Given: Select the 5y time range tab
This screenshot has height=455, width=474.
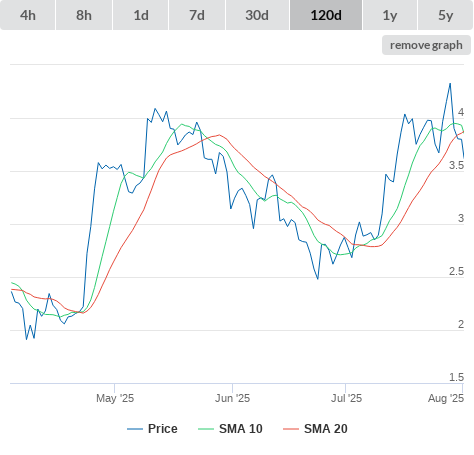Looking at the screenshot, I should [446, 15].
